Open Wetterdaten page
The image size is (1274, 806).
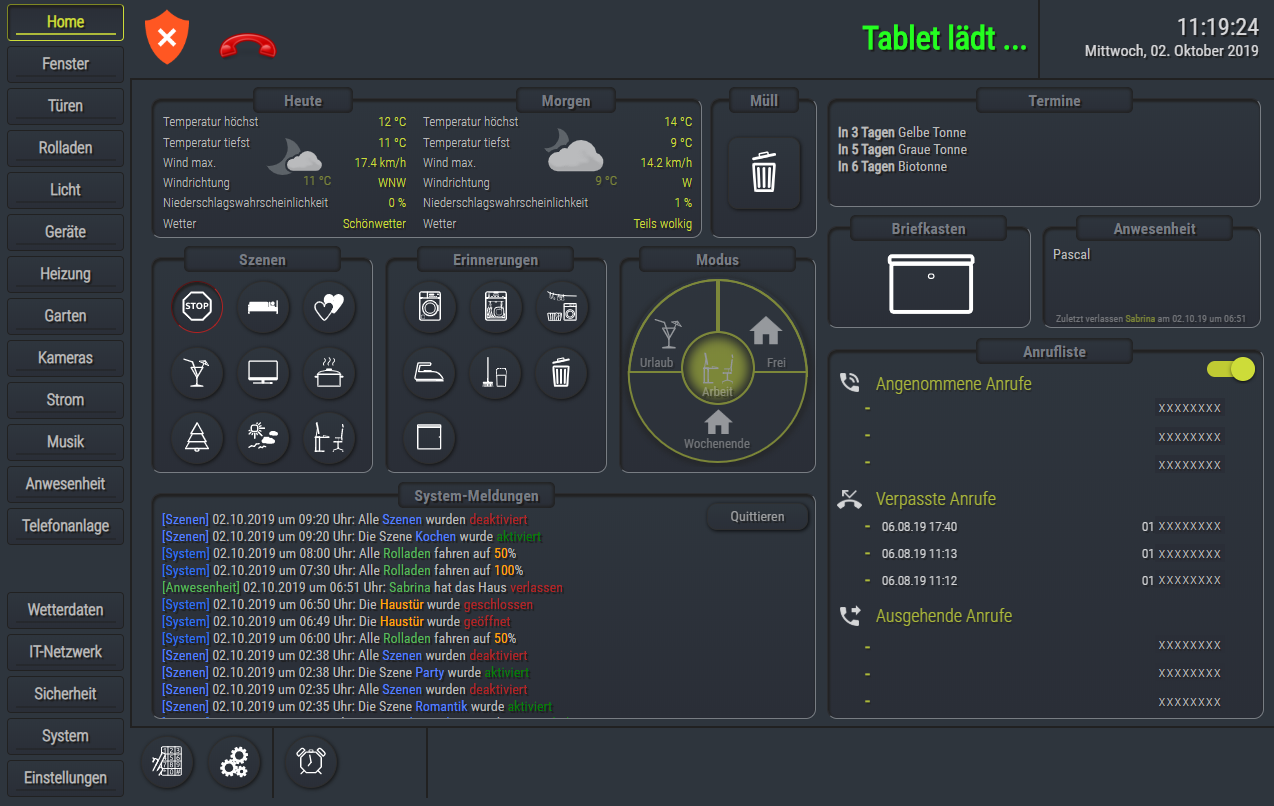[66, 610]
